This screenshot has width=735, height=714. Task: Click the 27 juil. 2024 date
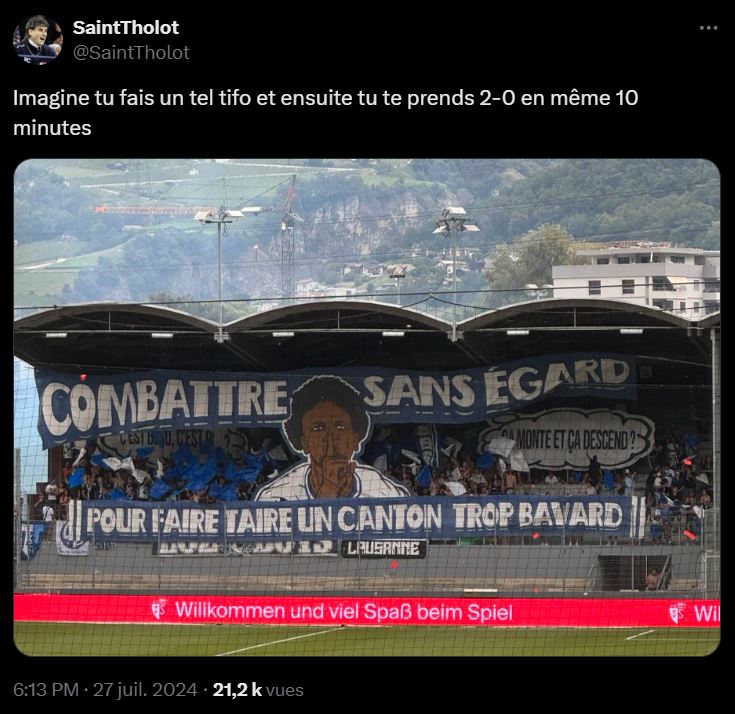click(x=145, y=690)
